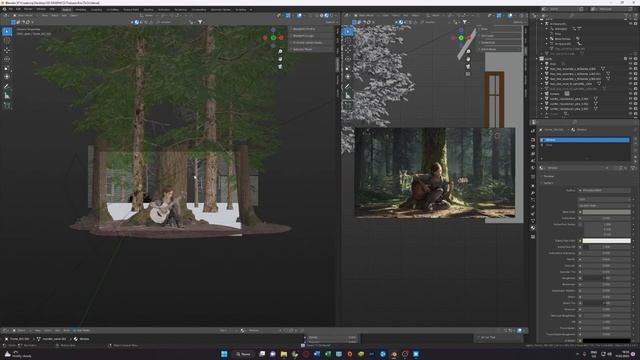The image size is (640, 360).
Task: Switch to the Animation workspace tab
Action: [x=164, y=9]
